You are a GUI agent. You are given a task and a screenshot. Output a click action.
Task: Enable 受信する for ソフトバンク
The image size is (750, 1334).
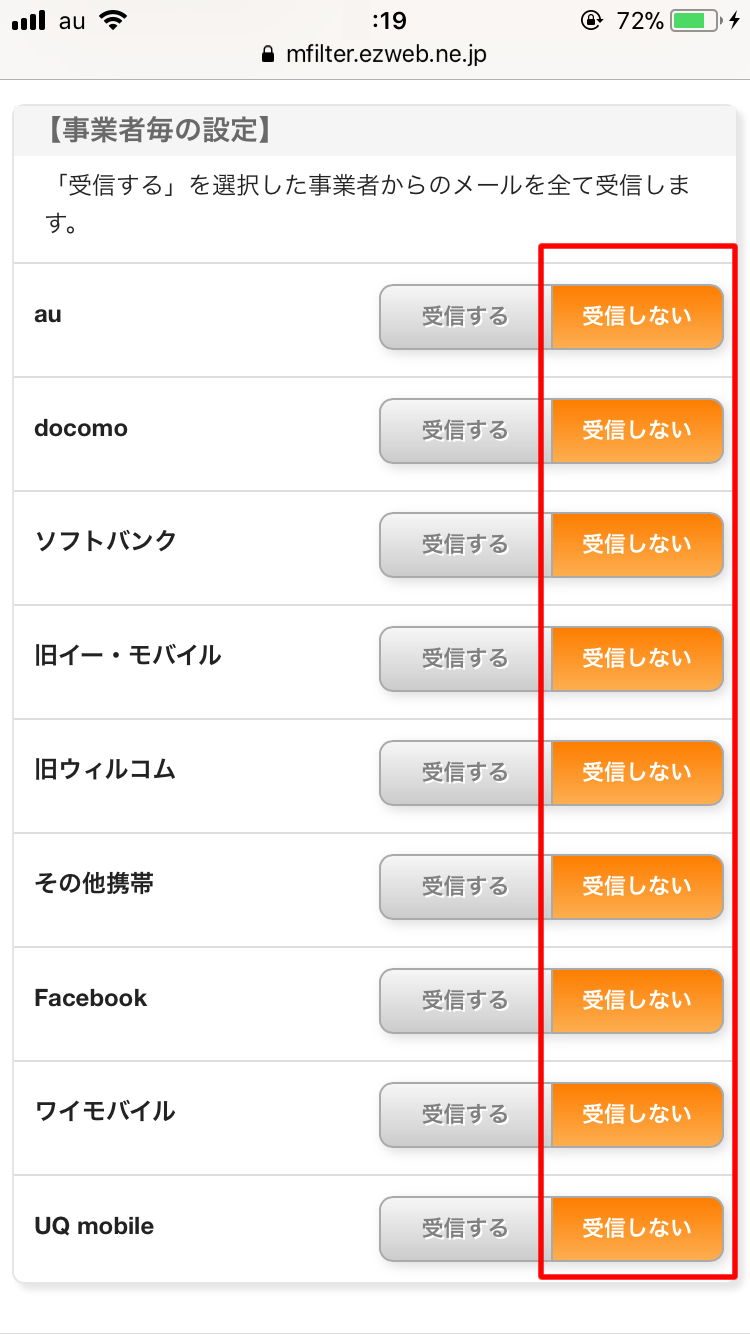[x=465, y=545]
